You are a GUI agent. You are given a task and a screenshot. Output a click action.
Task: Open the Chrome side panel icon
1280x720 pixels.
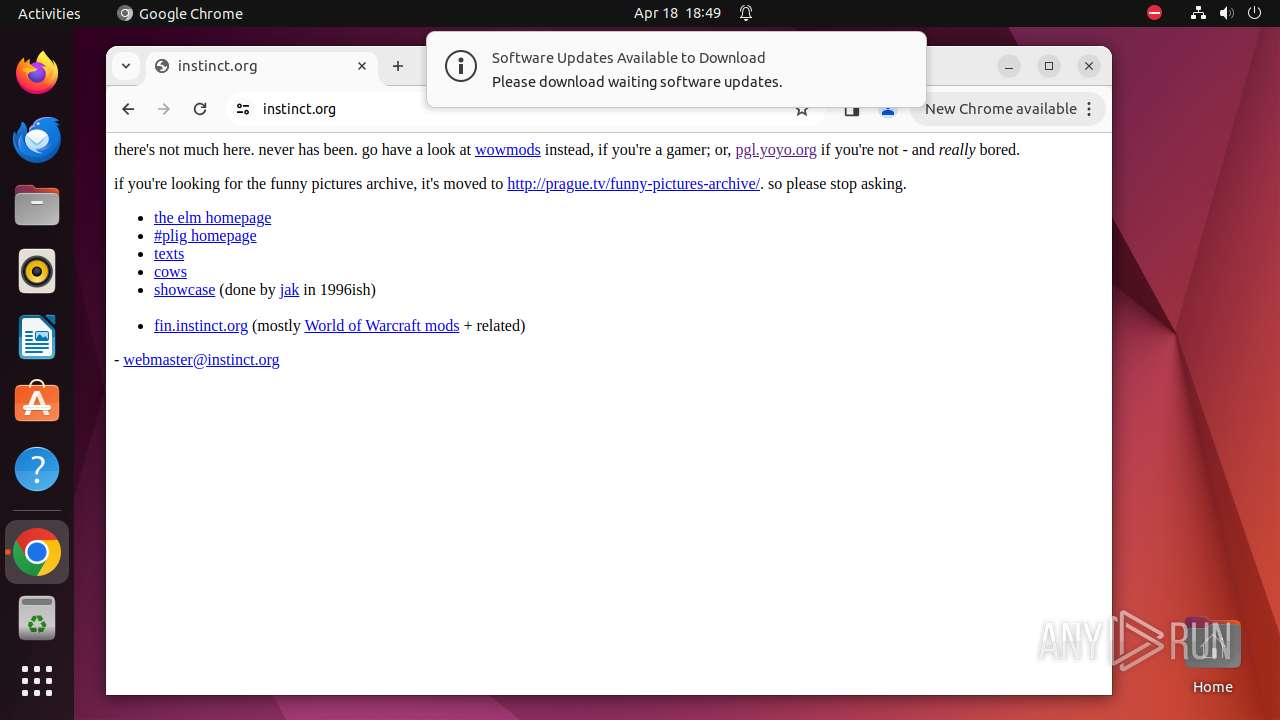(x=851, y=110)
